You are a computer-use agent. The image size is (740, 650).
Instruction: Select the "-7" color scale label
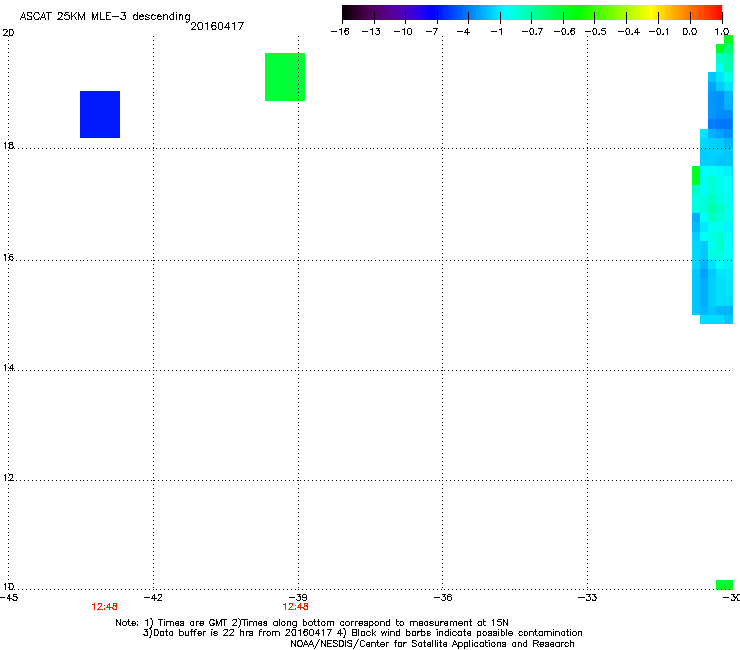point(431,32)
